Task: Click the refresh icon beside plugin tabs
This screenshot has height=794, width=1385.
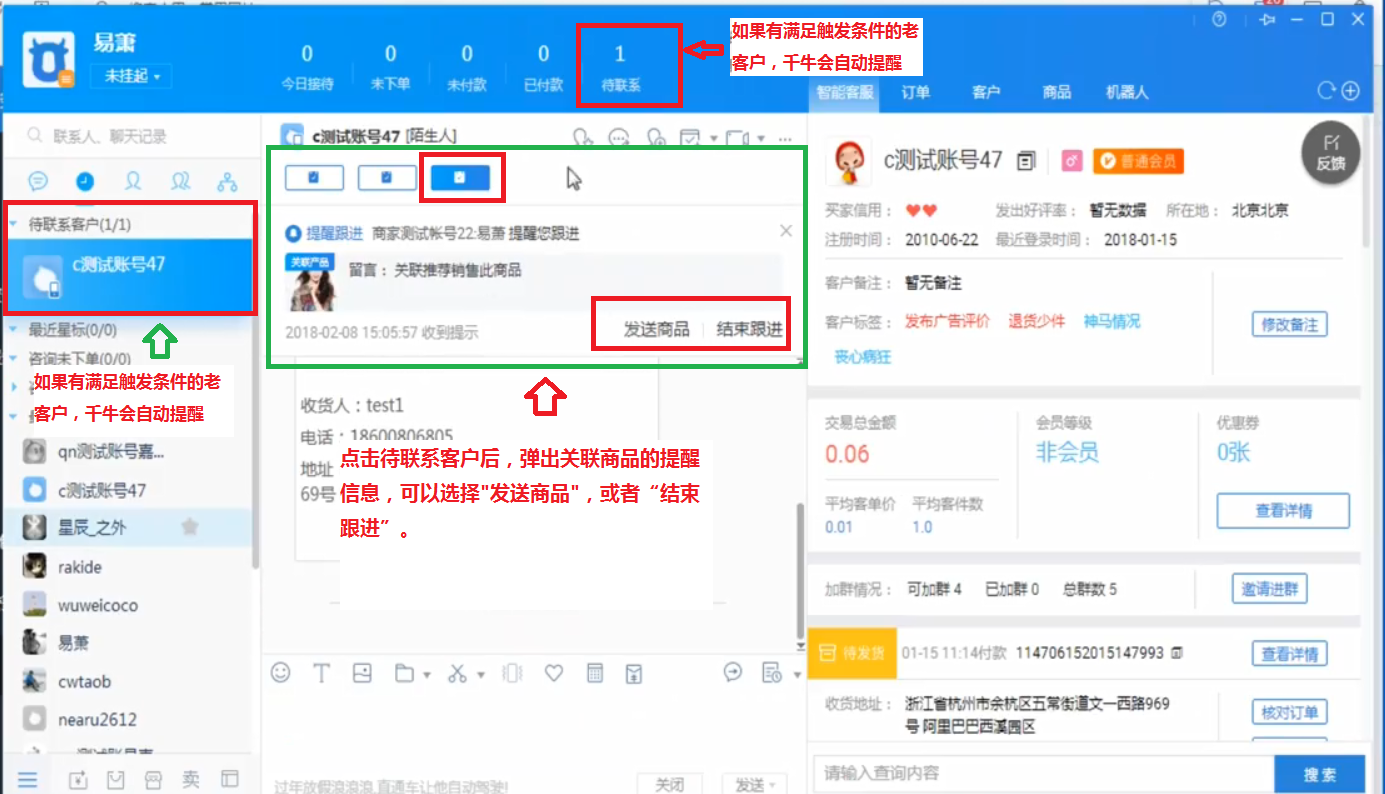Action: coord(1327,91)
